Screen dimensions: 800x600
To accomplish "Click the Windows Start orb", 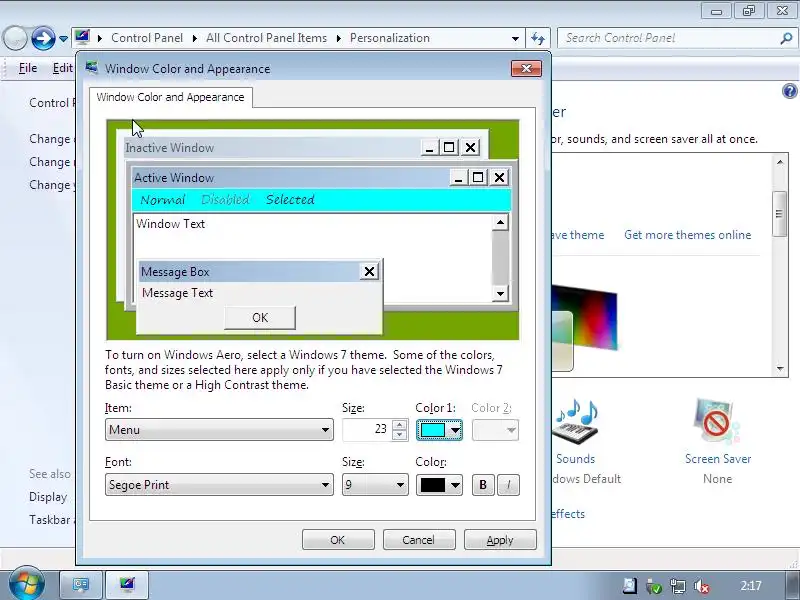I will click(26, 584).
